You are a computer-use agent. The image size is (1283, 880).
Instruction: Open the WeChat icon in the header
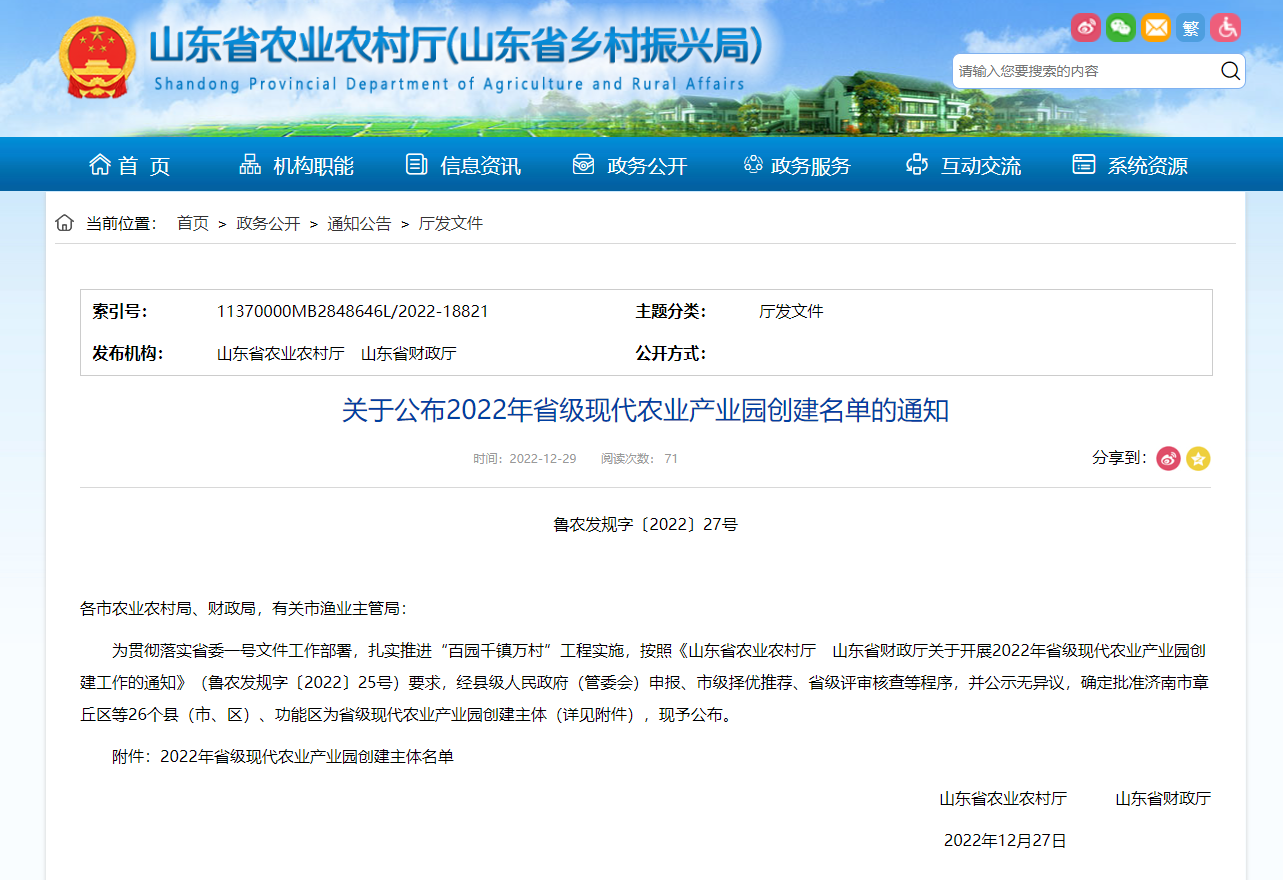(x=1121, y=27)
